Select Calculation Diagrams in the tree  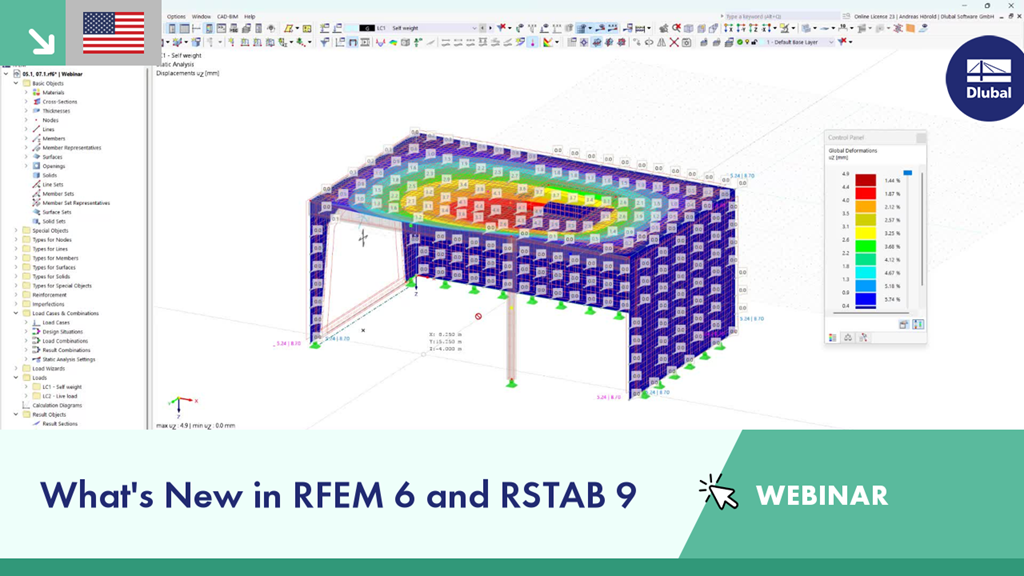pyautogui.click(x=57, y=405)
